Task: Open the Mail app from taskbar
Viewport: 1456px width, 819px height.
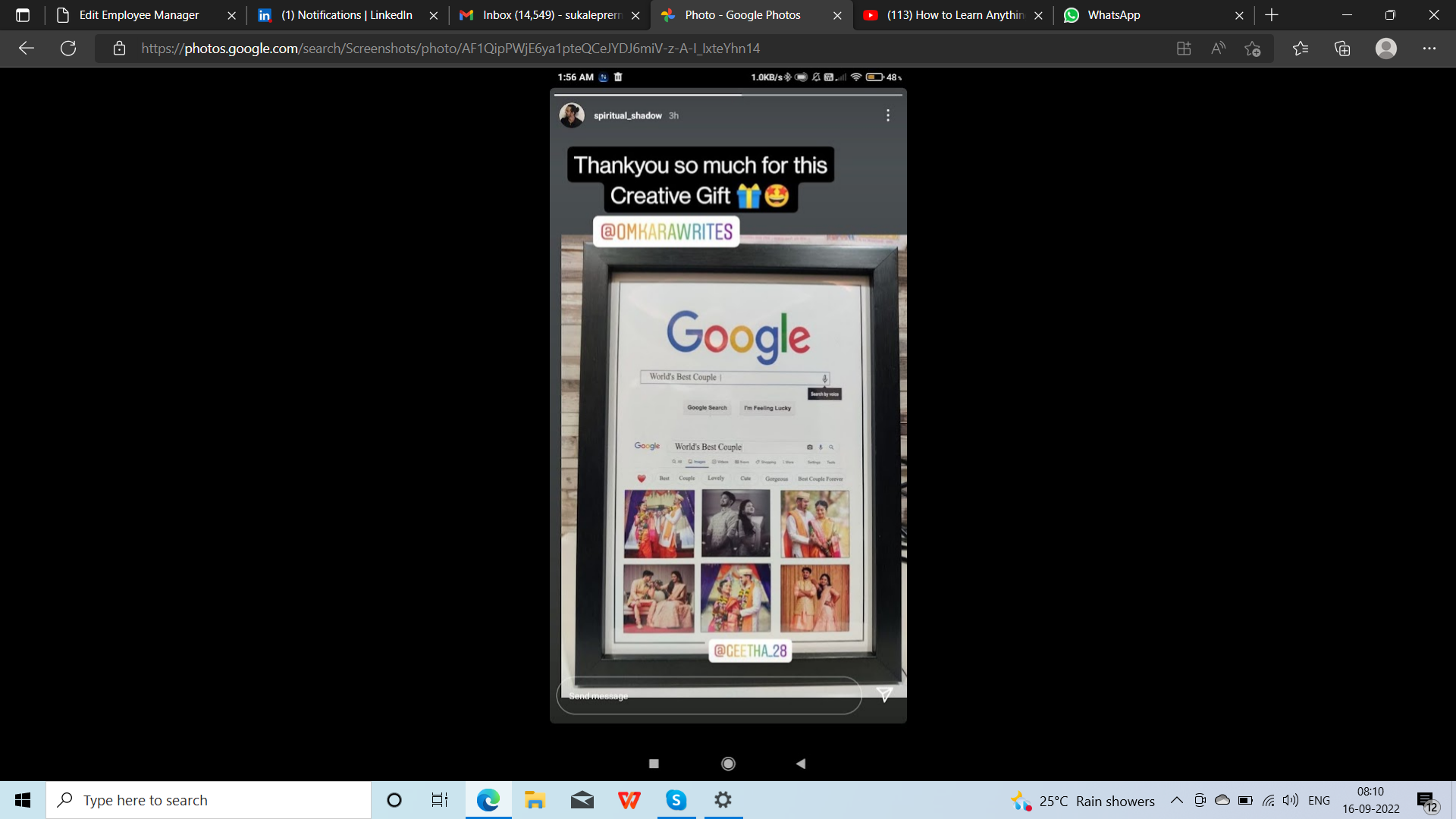Action: coord(582,800)
